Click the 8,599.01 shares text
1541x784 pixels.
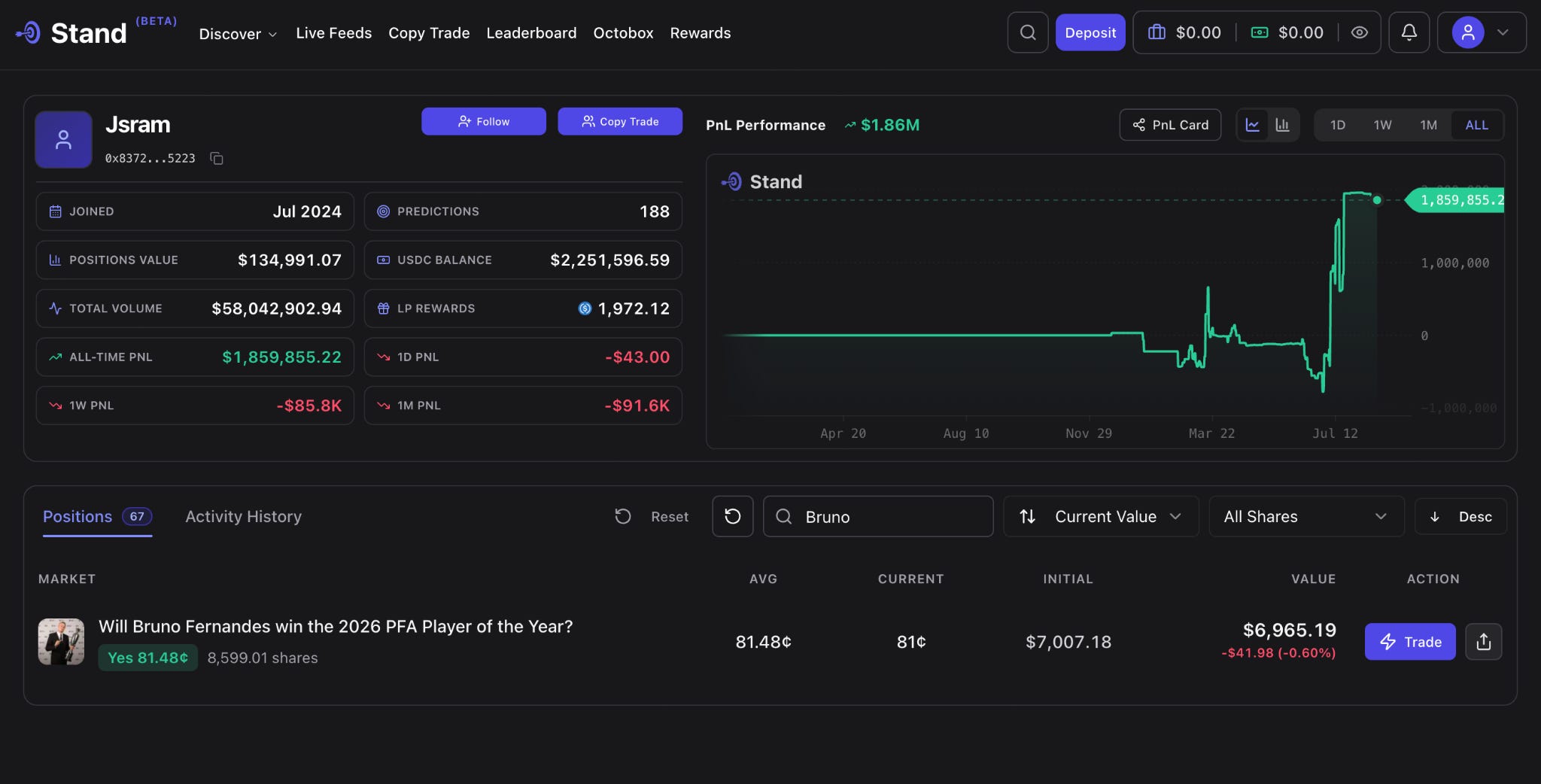tap(263, 658)
